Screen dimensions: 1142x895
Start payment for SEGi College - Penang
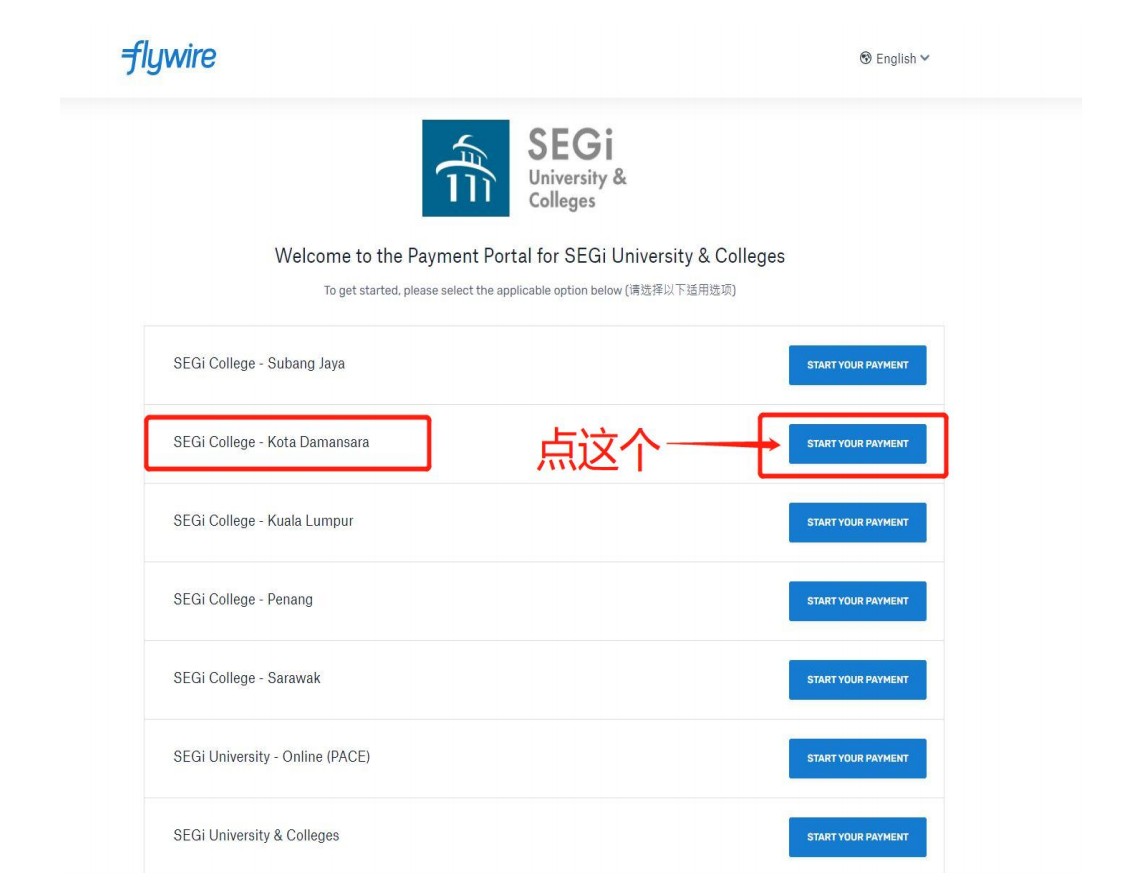coord(857,601)
